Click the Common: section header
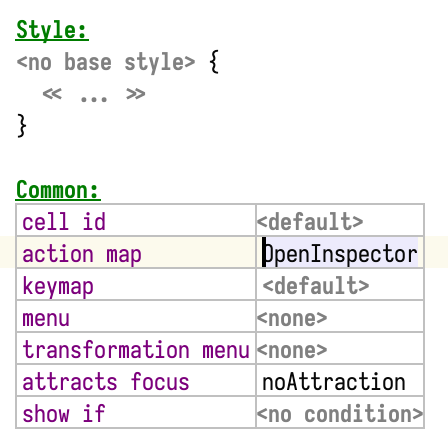This screenshot has height=448, width=448. coord(58,190)
